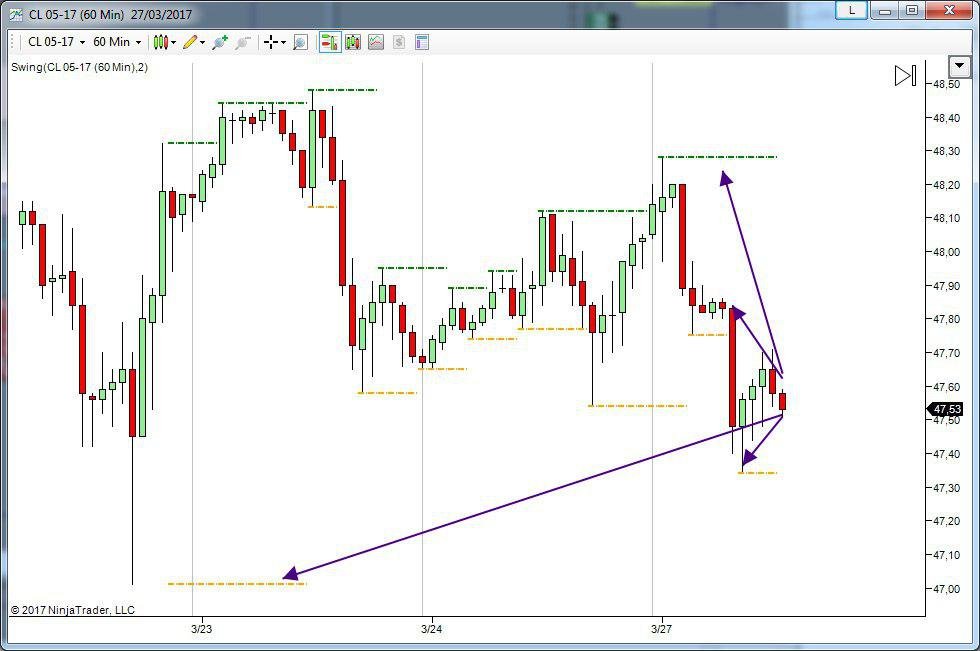Click the current price marker 47,53
This screenshot has width=980, height=651.
[x=947, y=409]
